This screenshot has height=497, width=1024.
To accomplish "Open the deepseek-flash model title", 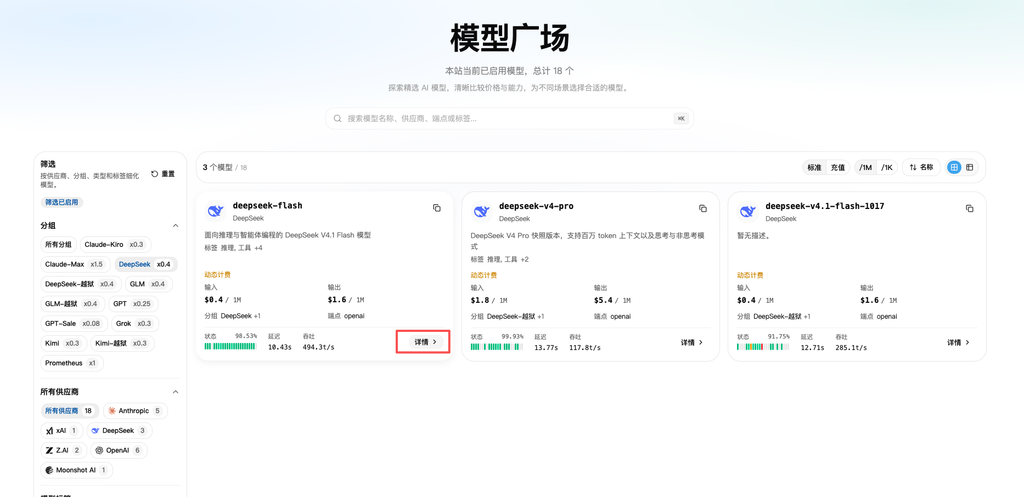I will 268,206.
